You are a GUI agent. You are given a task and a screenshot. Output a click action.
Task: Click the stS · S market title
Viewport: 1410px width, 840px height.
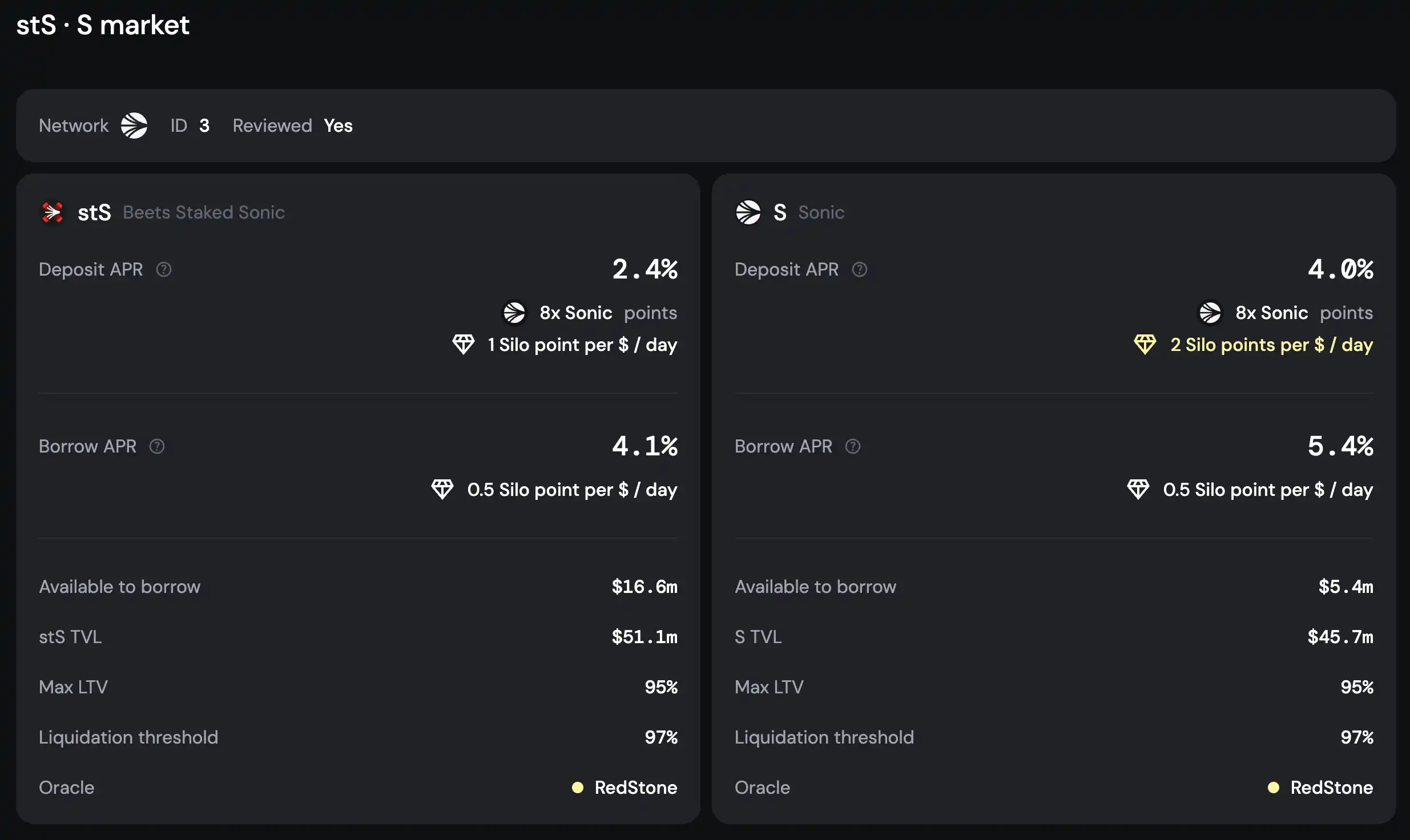tap(103, 25)
